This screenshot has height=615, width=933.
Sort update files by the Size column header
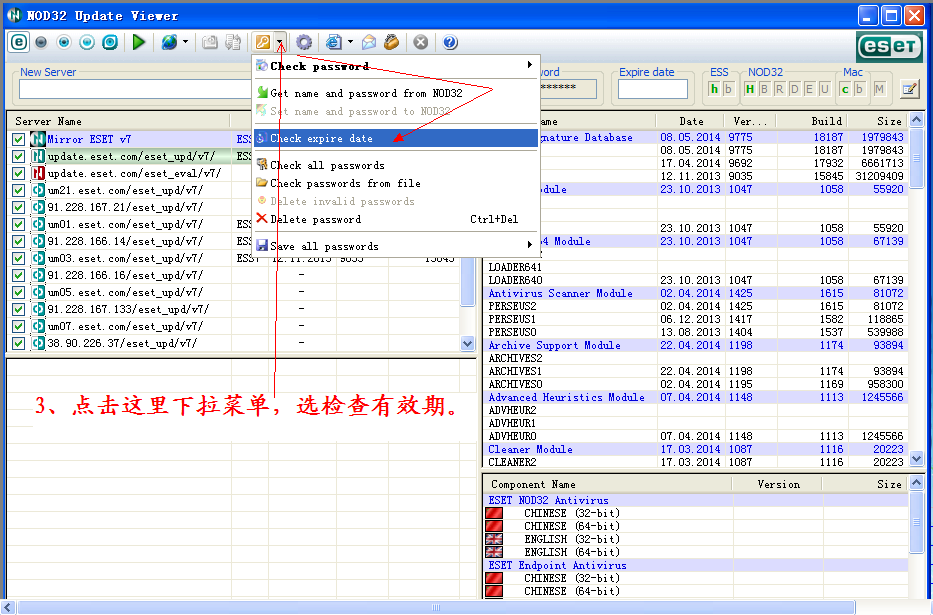(x=878, y=121)
